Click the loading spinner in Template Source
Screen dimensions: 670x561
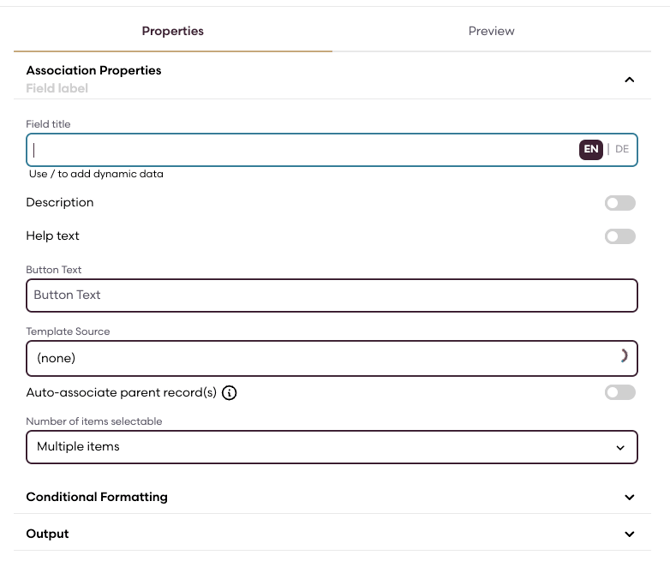coord(624,356)
